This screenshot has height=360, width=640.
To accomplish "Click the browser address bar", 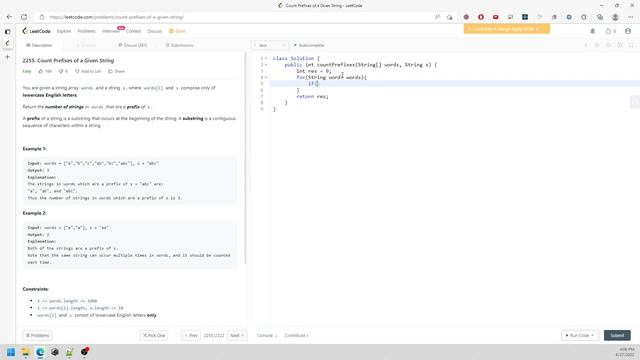I will [x=237, y=17].
